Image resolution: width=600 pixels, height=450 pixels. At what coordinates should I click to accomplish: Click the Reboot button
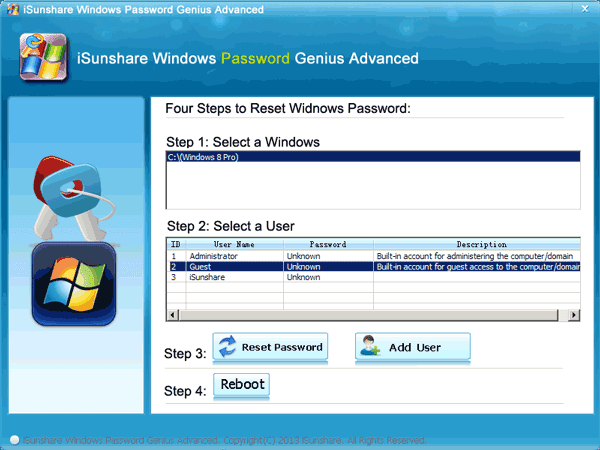[241, 385]
